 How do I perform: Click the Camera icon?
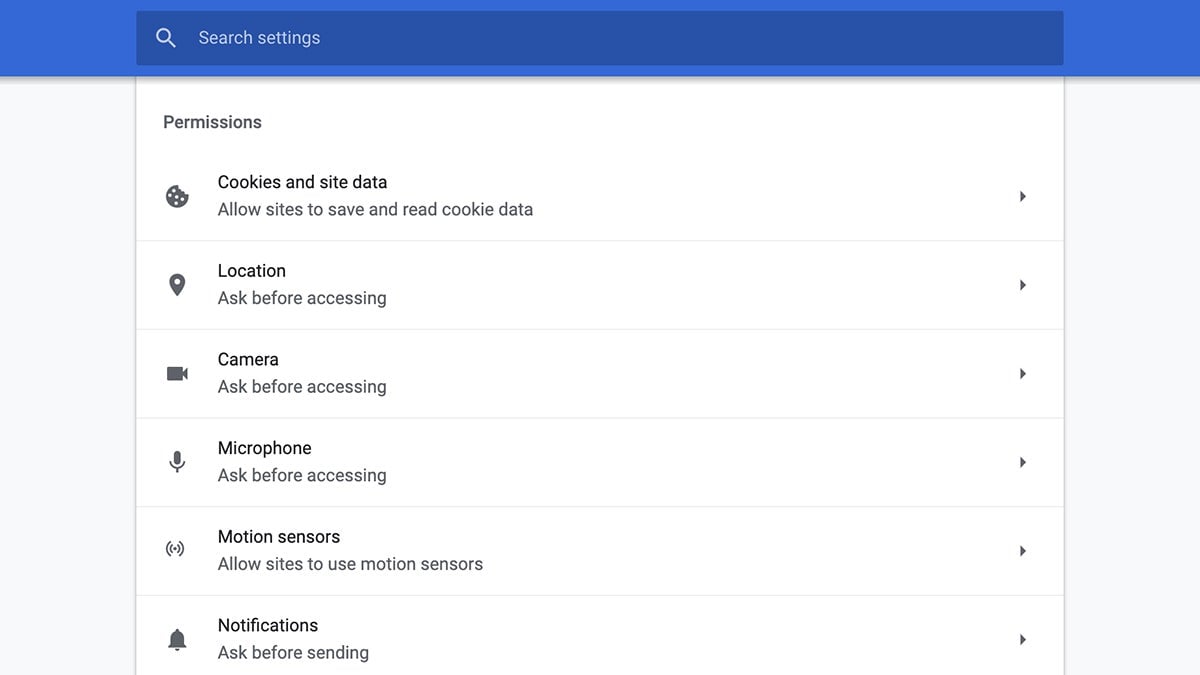click(x=177, y=373)
